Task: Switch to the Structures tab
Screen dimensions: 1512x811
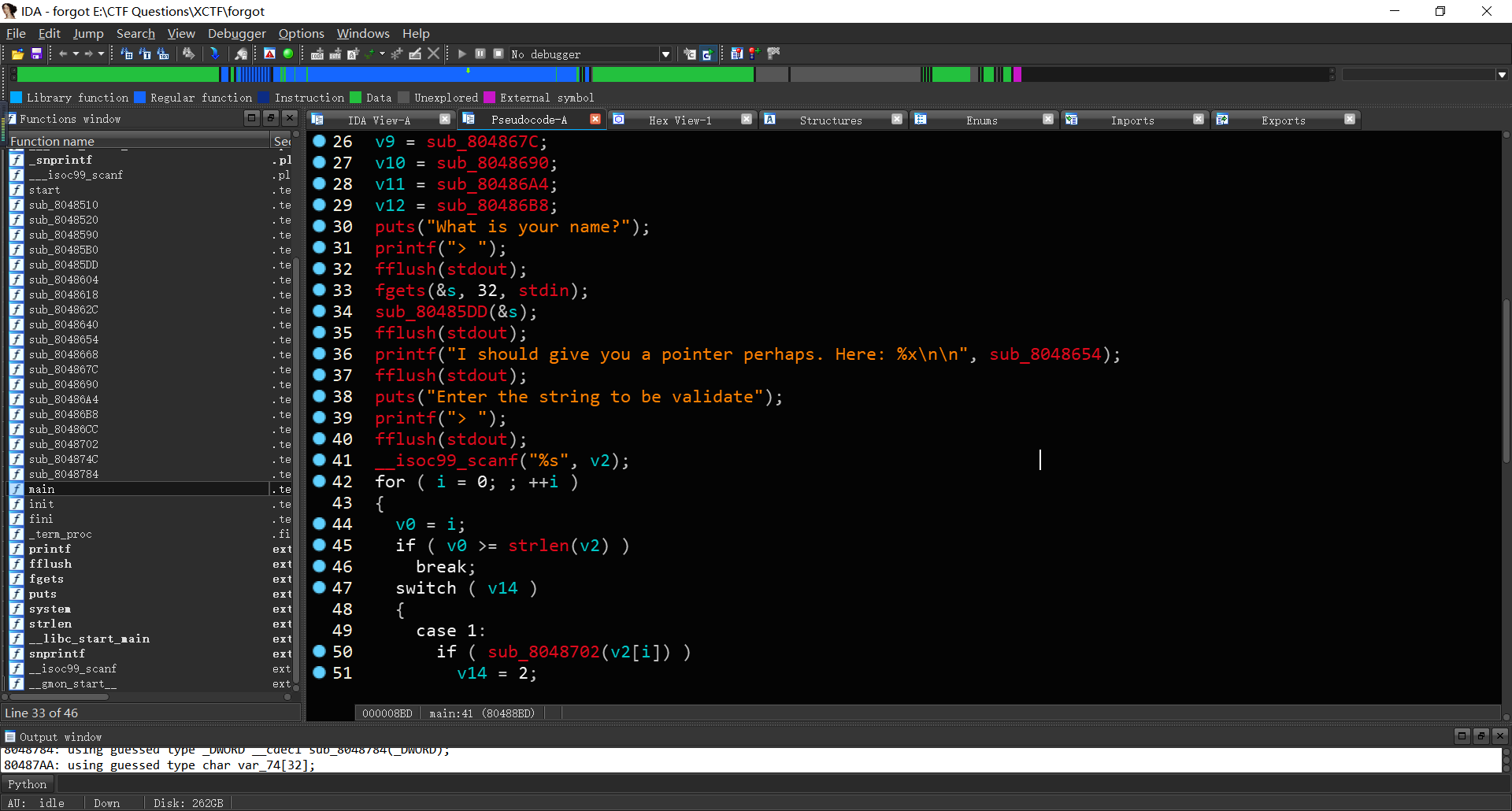Action: coord(831,120)
